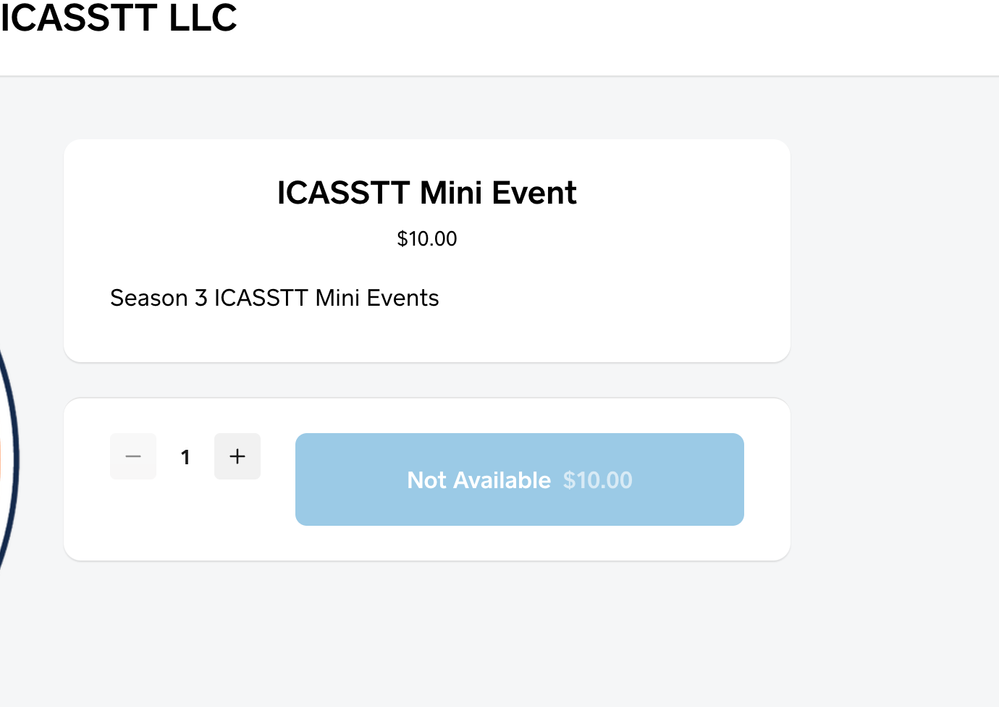Increase quantity with the plus button
This screenshot has height=707, width=999.
237,457
